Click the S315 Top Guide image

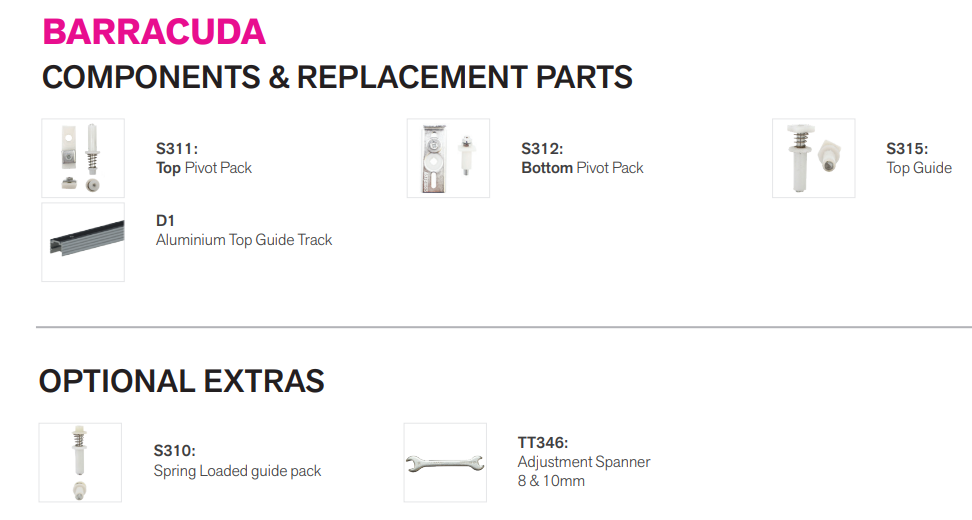[813, 158]
